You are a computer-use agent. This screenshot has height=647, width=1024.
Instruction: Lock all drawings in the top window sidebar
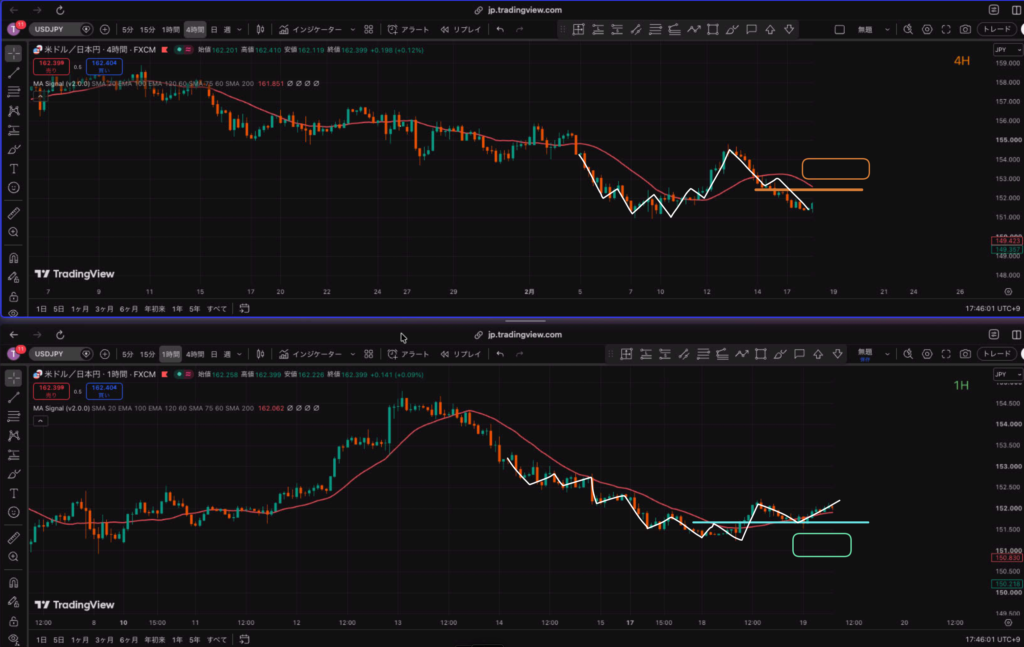[x=14, y=297]
